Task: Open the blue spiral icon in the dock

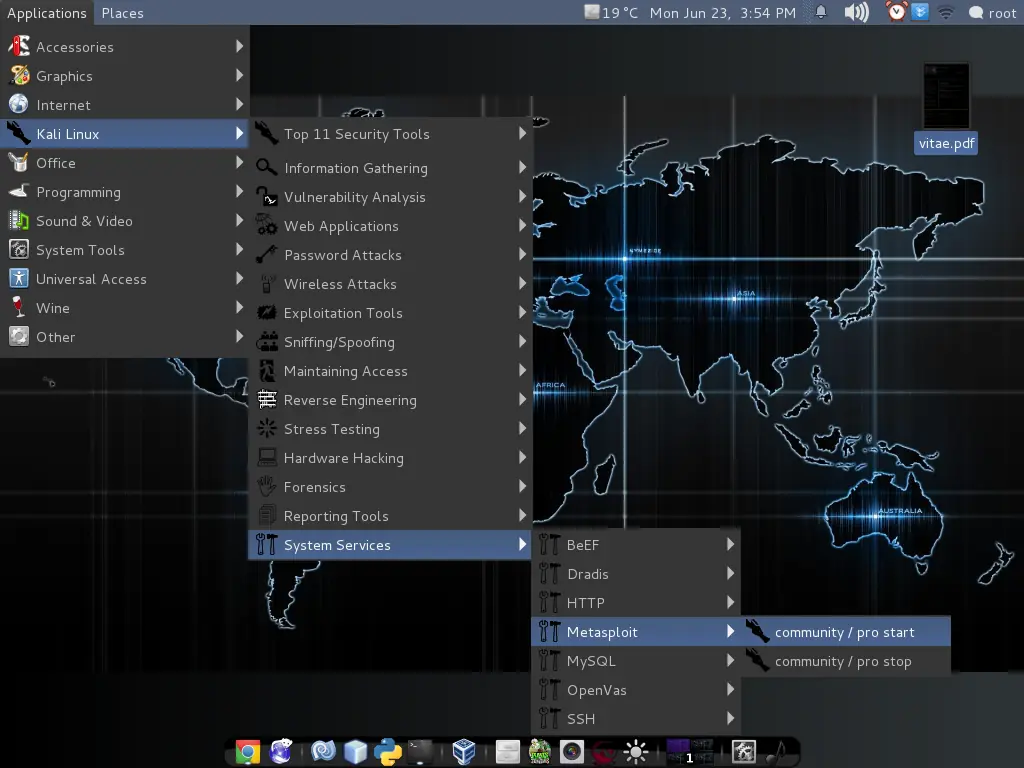Action: [x=323, y=752]
